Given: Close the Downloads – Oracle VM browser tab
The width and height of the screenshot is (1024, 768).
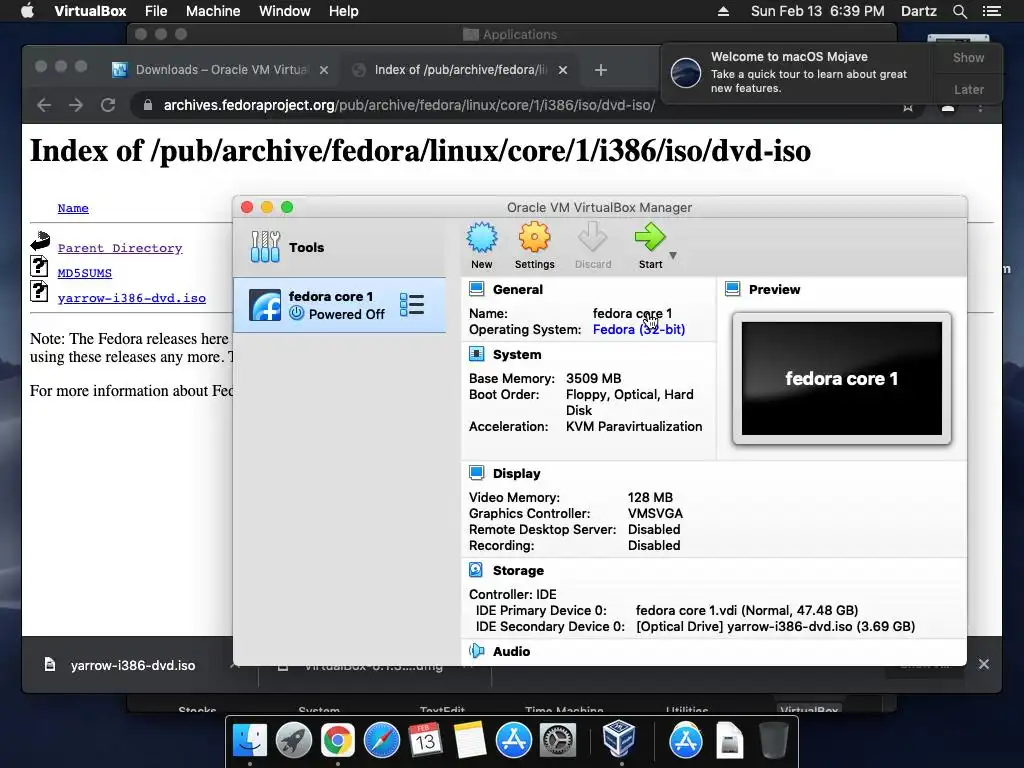Looking at the screenshot, I should coord(324,70).
